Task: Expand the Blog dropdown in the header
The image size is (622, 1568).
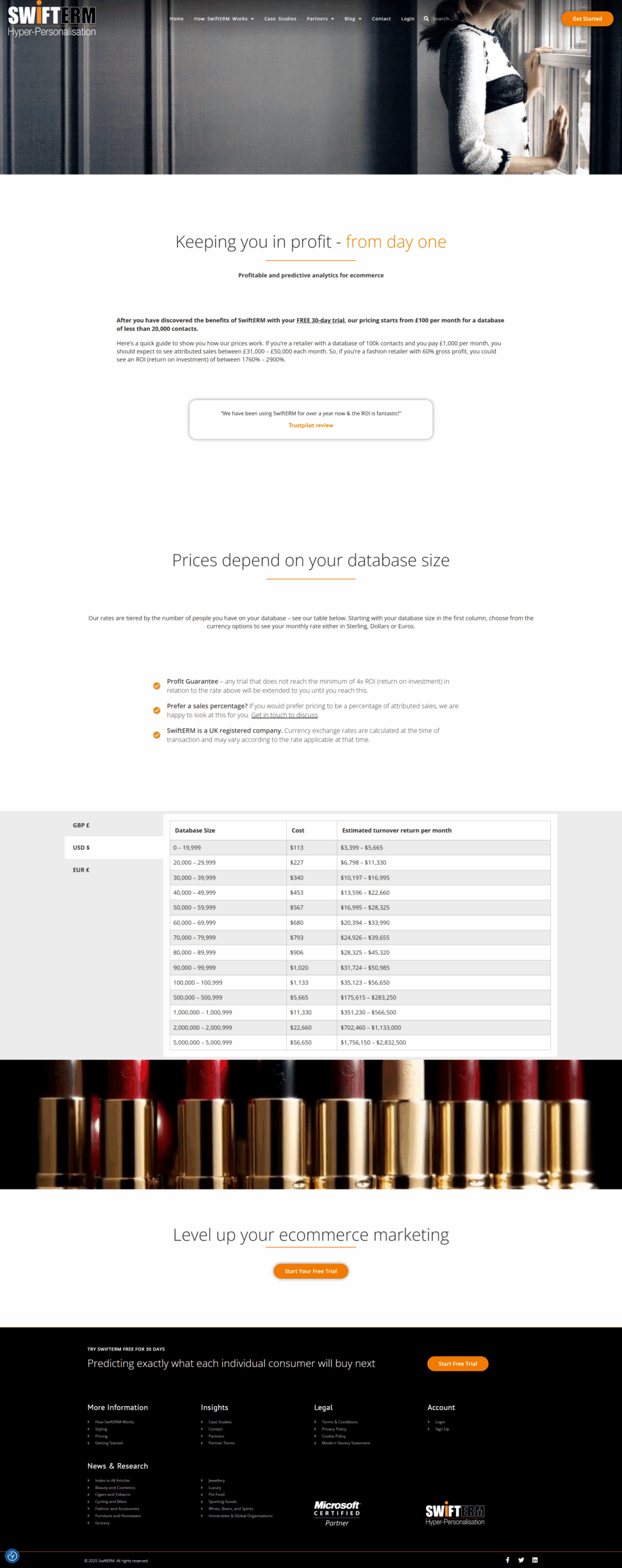Action: pos(353,19)
